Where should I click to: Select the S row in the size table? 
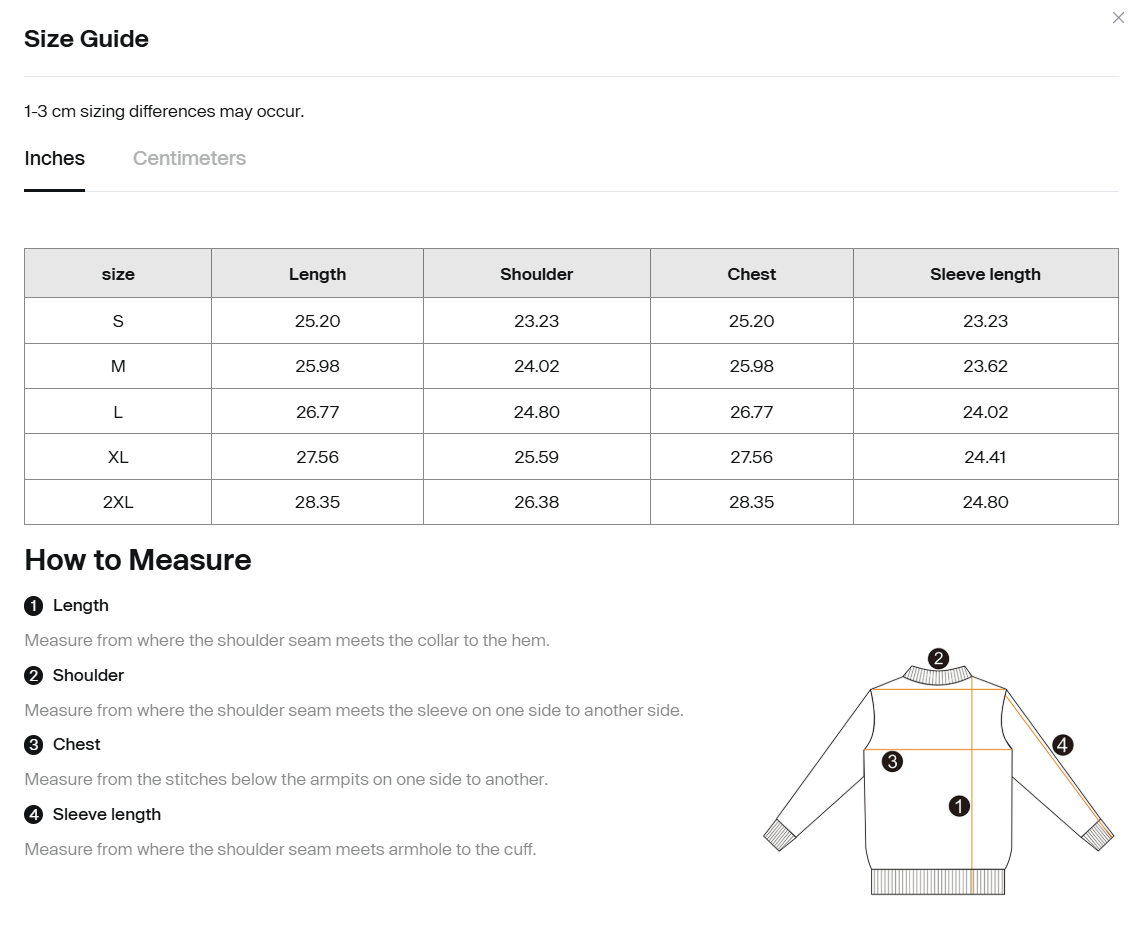coord(117,321)
